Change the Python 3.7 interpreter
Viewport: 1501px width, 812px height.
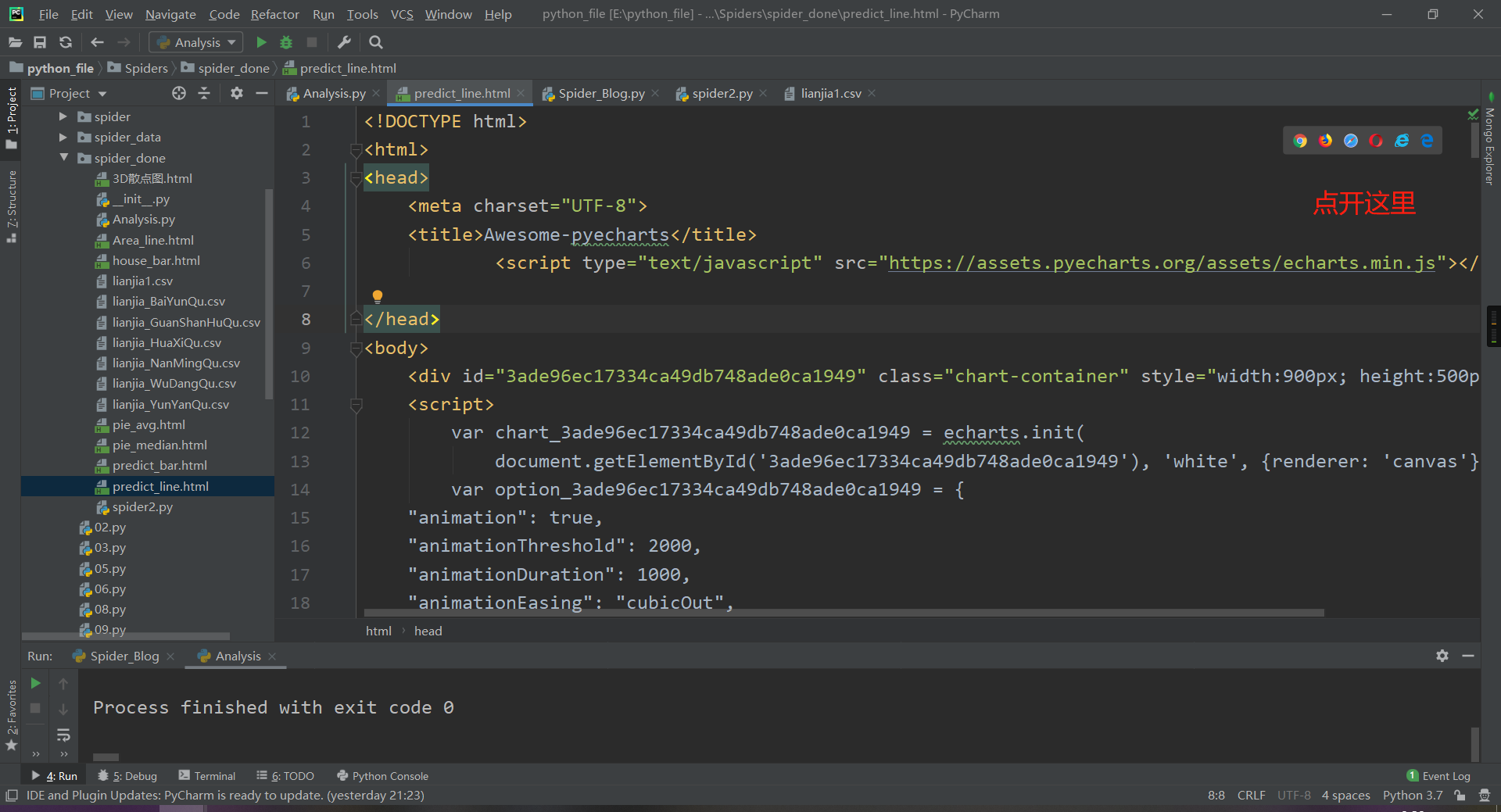1412,796
